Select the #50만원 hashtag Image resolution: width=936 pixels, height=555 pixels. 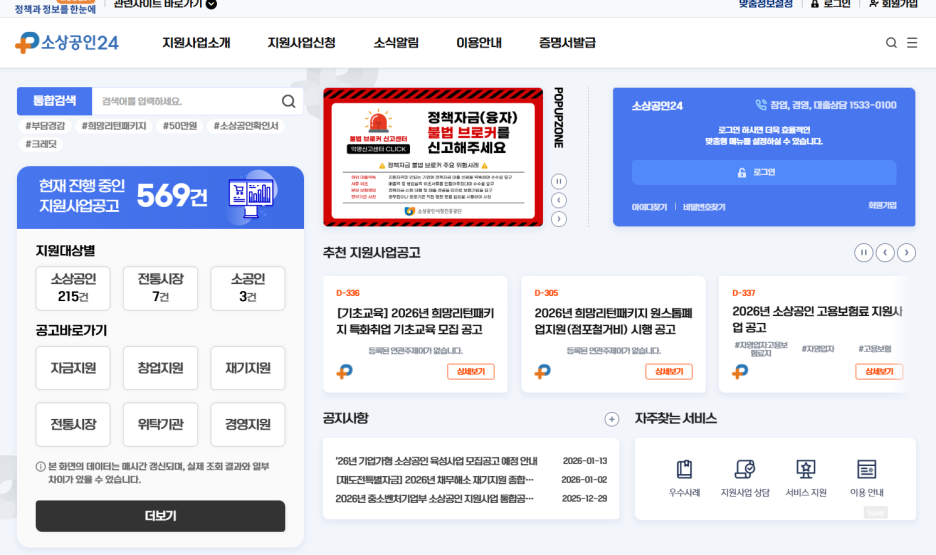(x=180, y=126)
